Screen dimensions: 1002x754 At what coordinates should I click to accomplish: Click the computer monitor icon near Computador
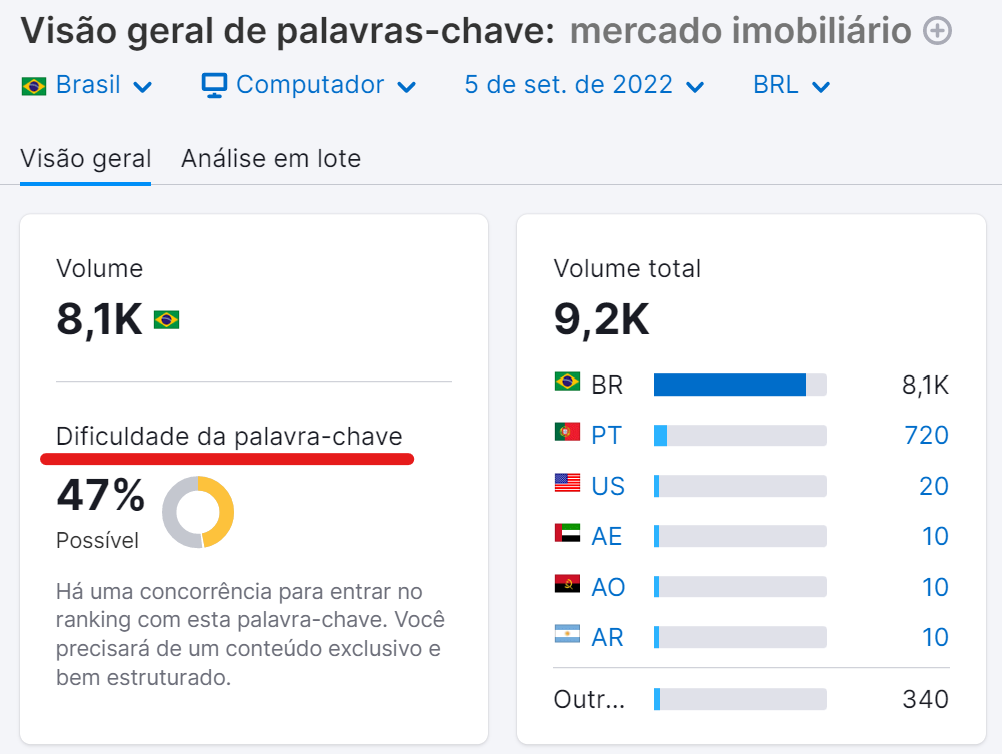(x=213, y=85)
